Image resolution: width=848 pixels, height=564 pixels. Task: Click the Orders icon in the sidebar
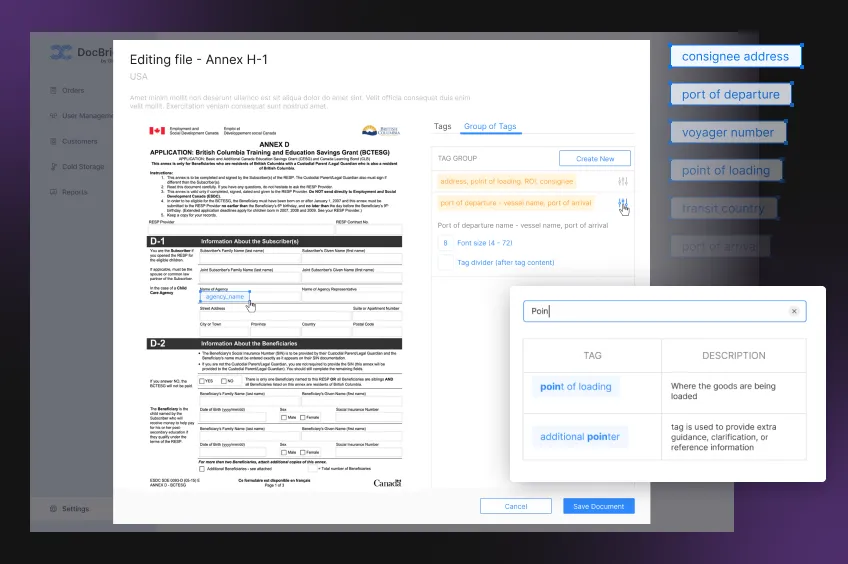(53, 90)
